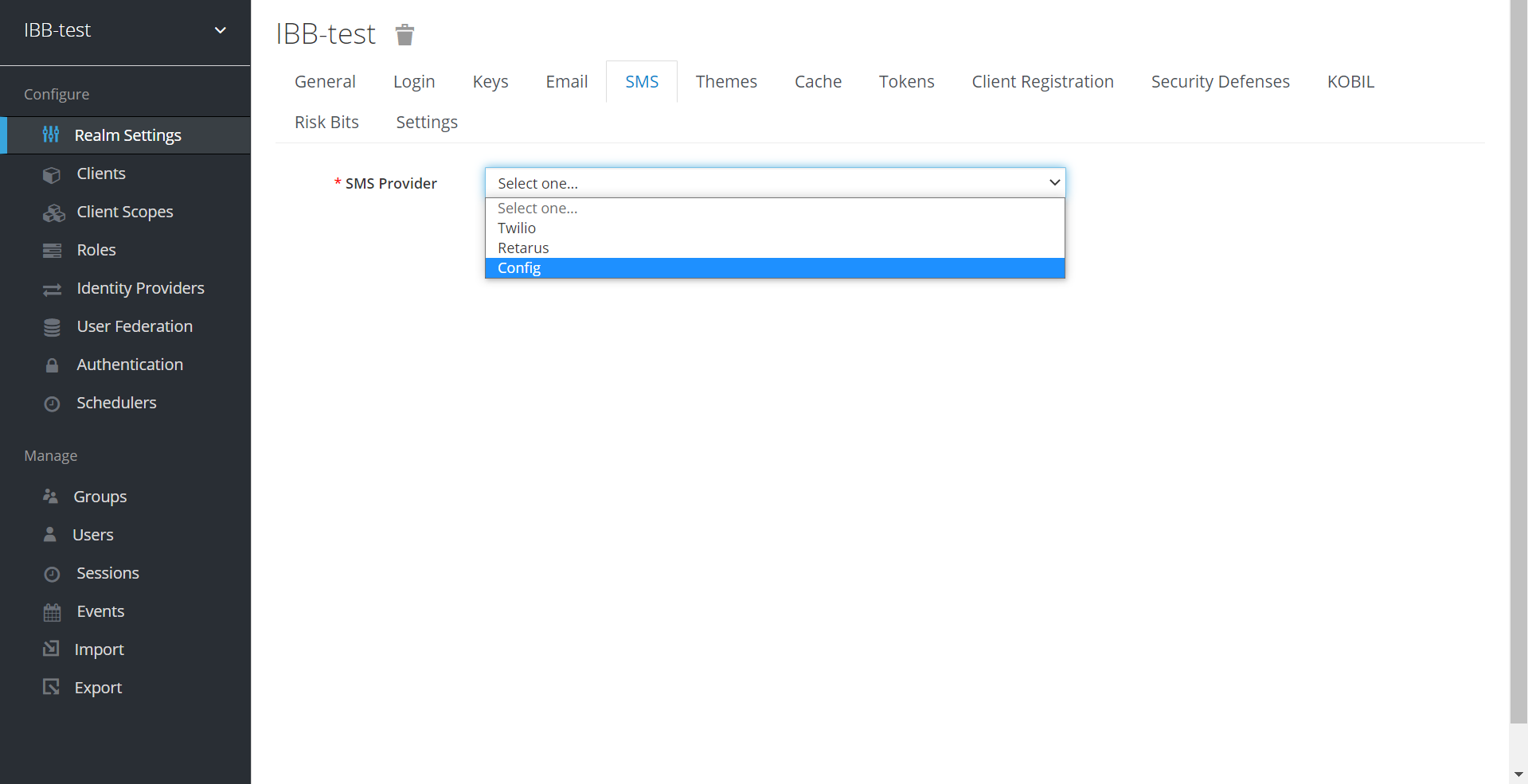Switch to the Cache tab
The width and height of the screenshot is (1528, 784).
coord(818,81)
